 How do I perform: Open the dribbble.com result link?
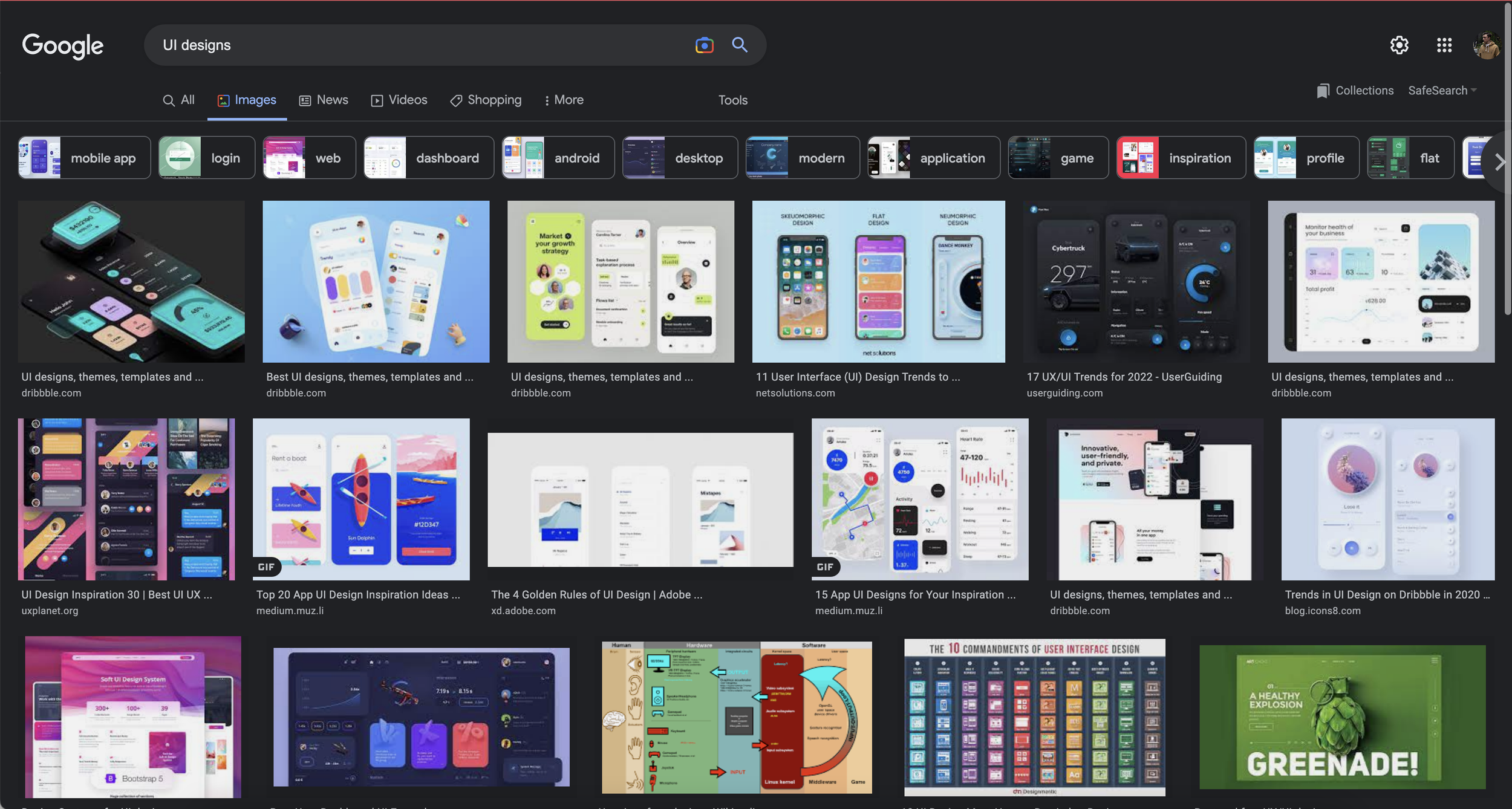tap(52, 392)
